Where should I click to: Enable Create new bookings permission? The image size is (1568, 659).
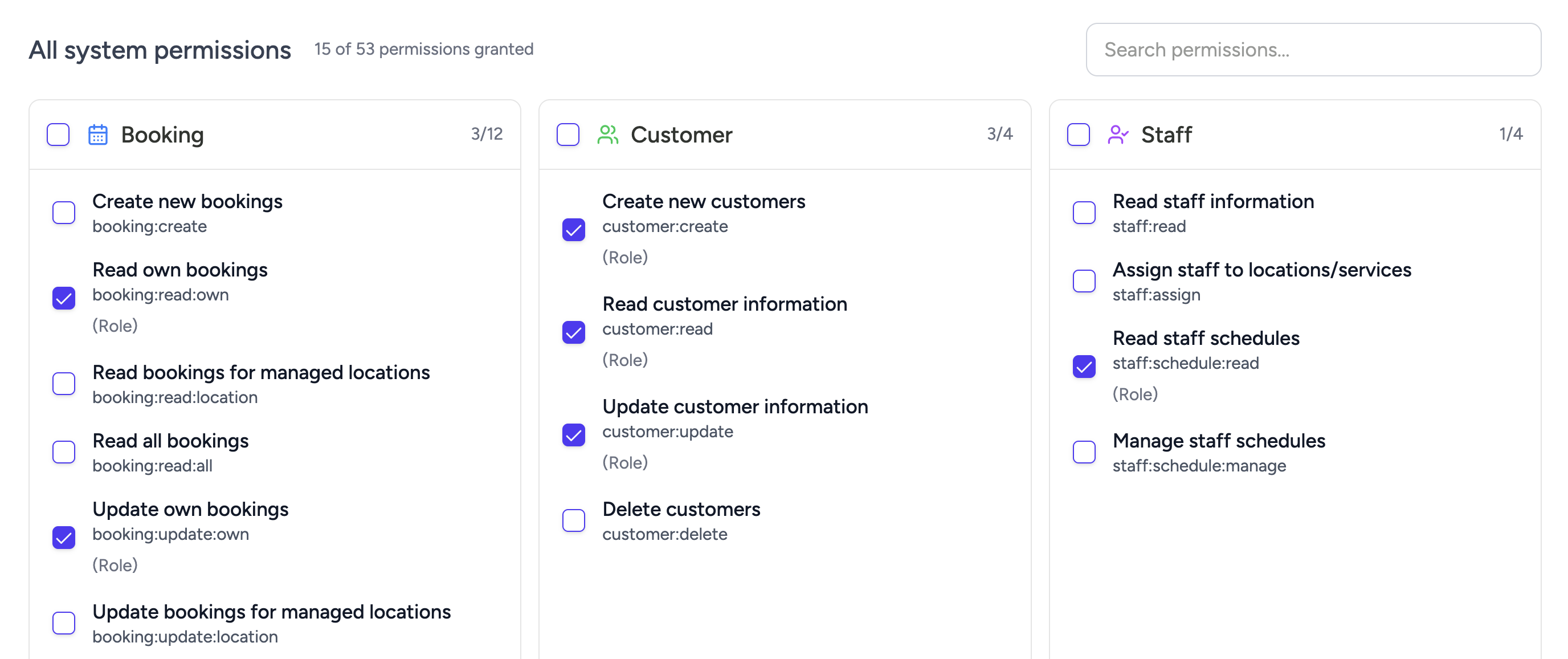[64, 213]
